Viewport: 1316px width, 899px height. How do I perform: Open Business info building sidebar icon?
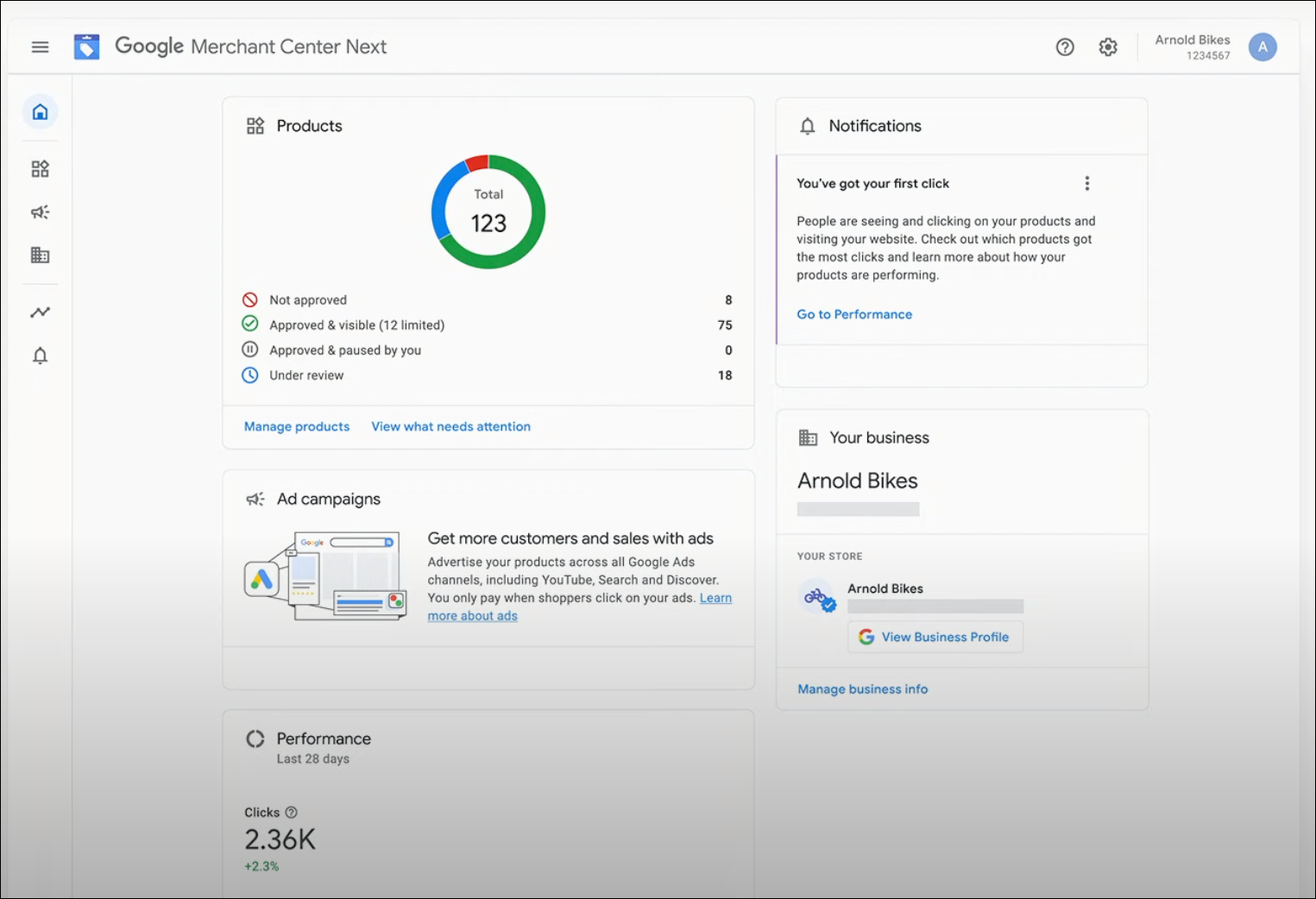click(40, 255)
